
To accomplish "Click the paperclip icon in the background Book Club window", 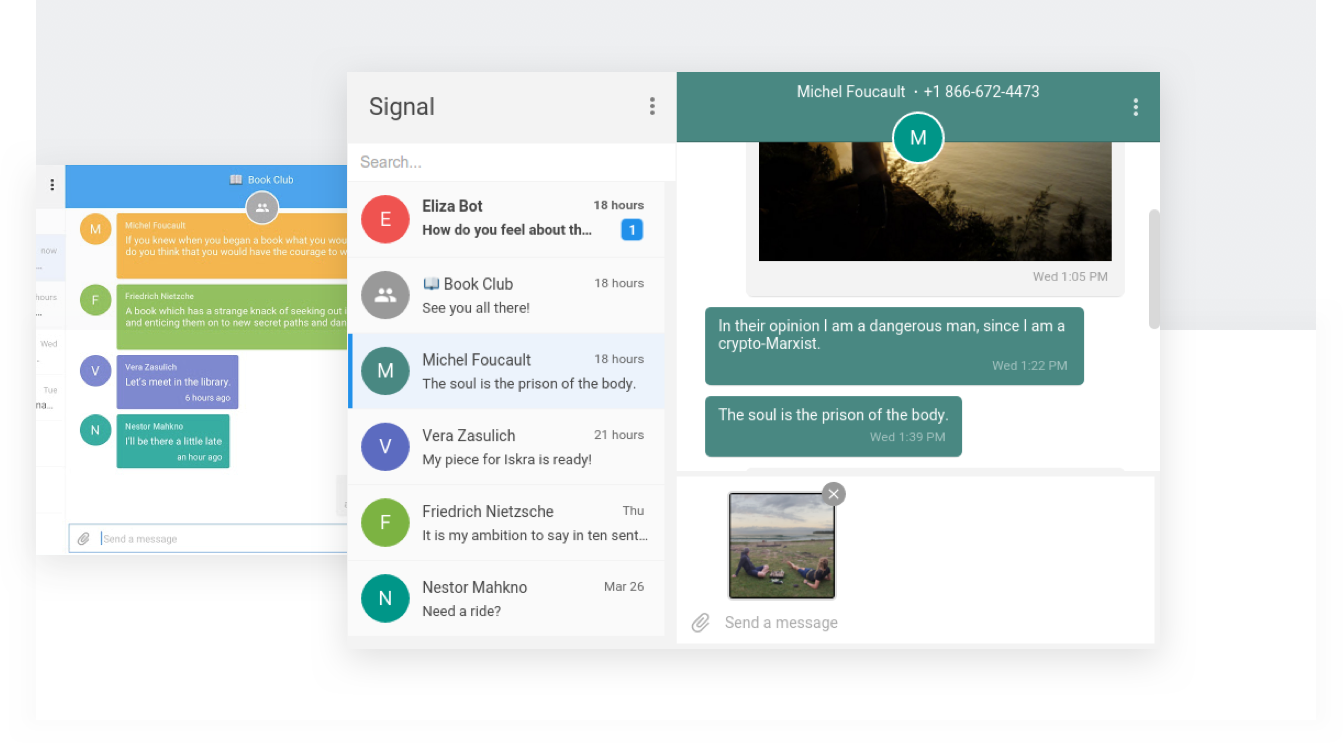I will pos(84,538).
